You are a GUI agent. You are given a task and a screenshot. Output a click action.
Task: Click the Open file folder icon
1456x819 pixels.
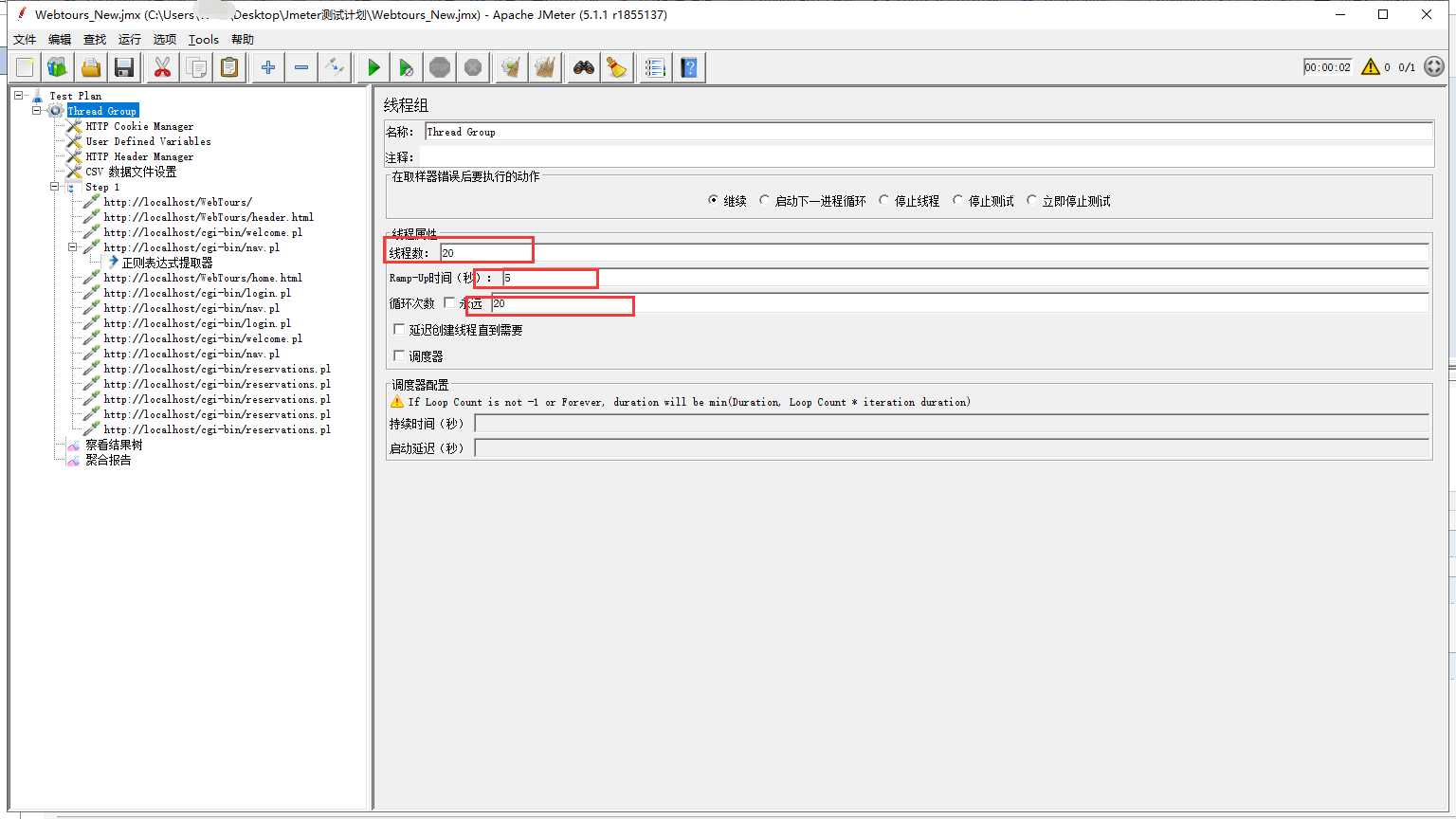click(x=91, y=67)
